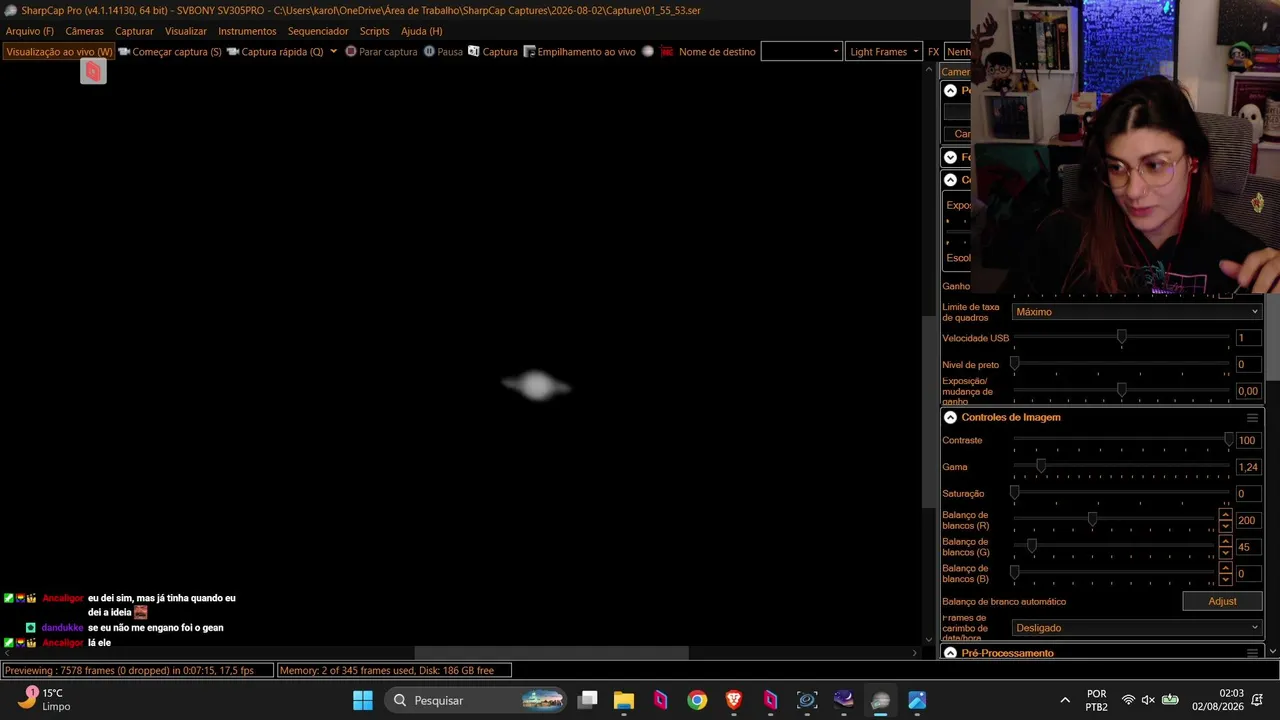Click the Gama slider handle

point(1041,467)
